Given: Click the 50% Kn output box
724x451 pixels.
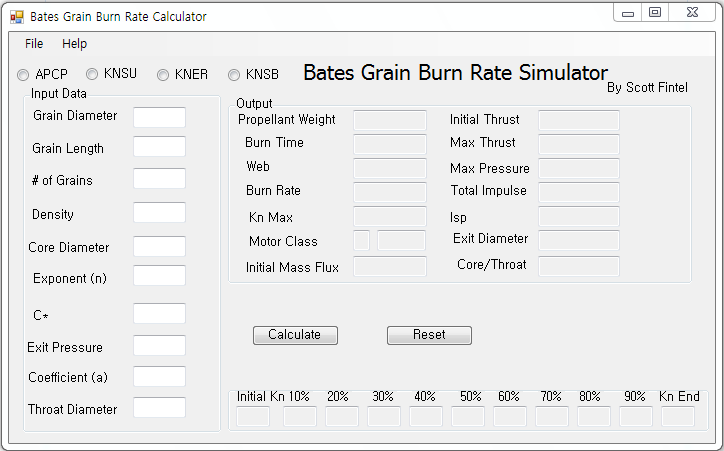Looking at the screenshot, I should [468, 416].
